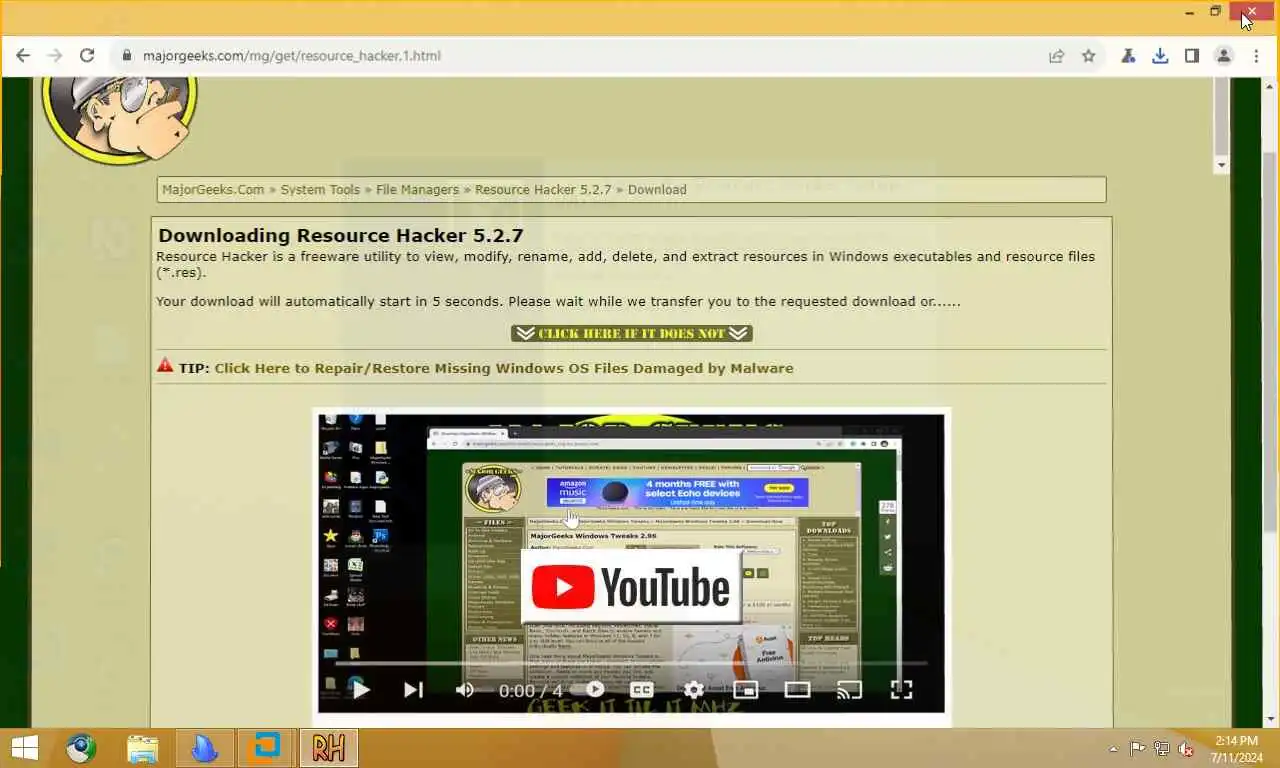Switch video to theater mode

pos(797,689)
